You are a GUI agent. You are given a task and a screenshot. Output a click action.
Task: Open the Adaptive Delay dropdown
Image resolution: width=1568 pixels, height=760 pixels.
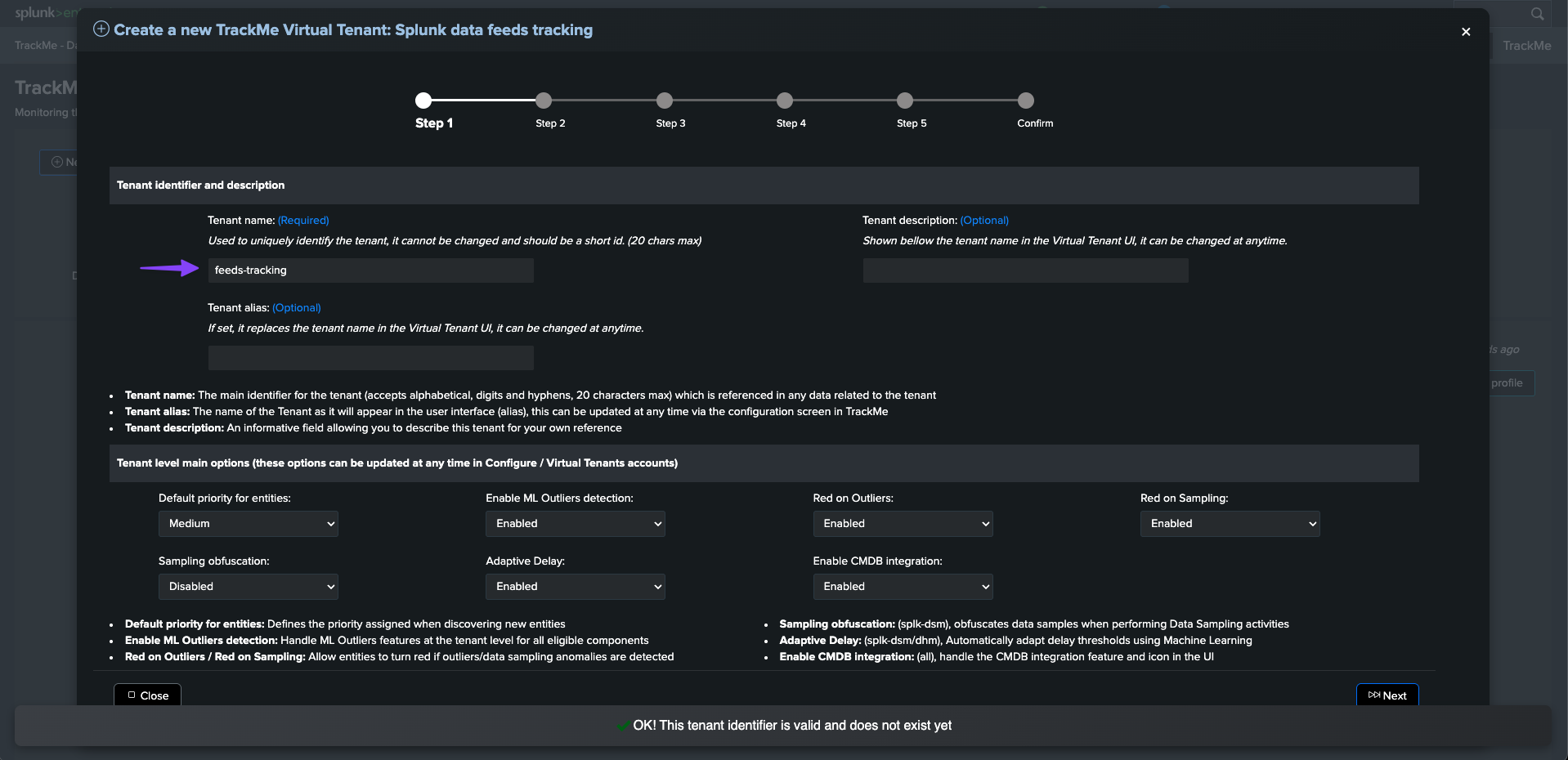576,587
